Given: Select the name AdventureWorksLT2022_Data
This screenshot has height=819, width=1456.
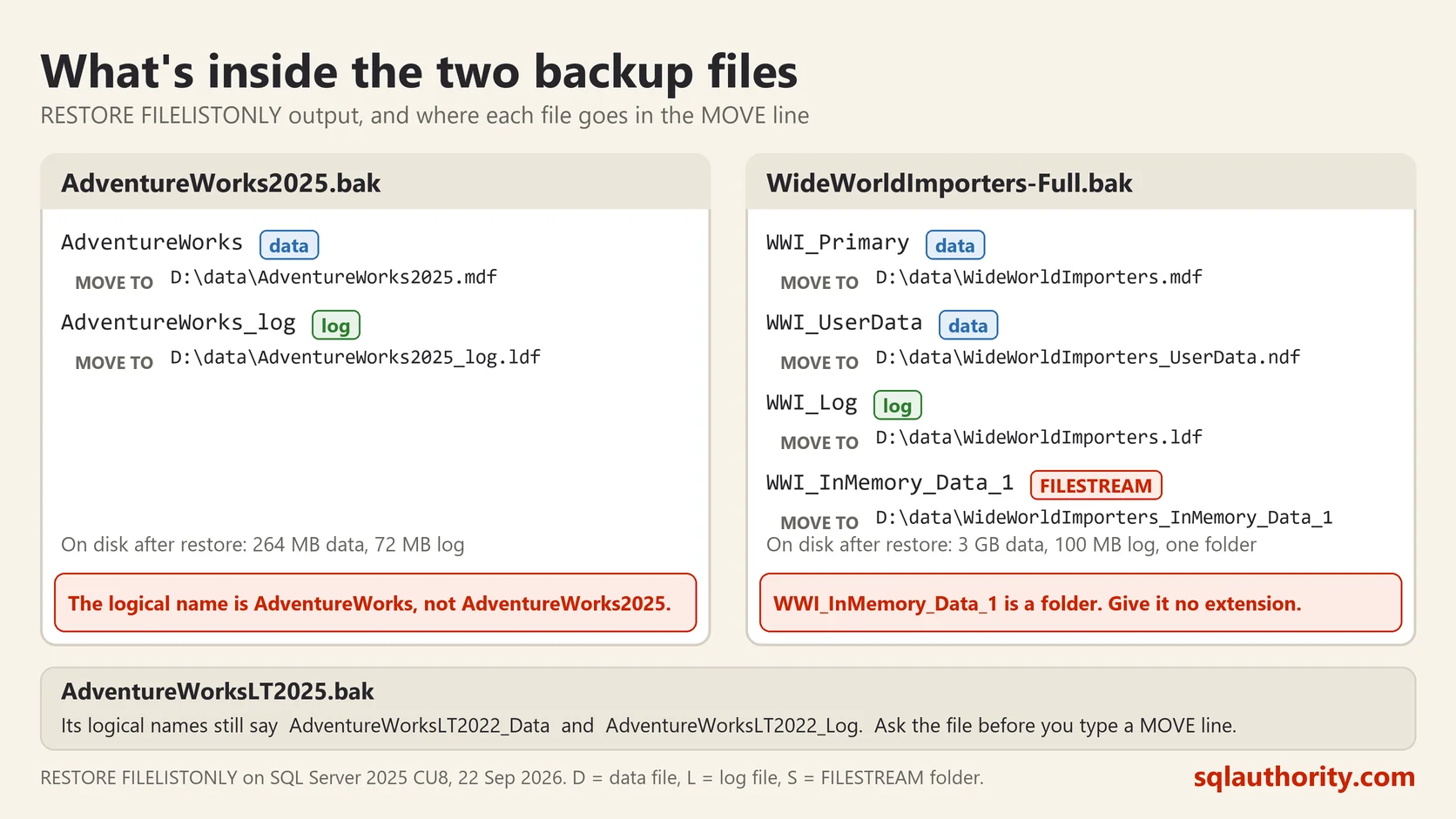Looking at the screenshot, I should tap(420, 726).
